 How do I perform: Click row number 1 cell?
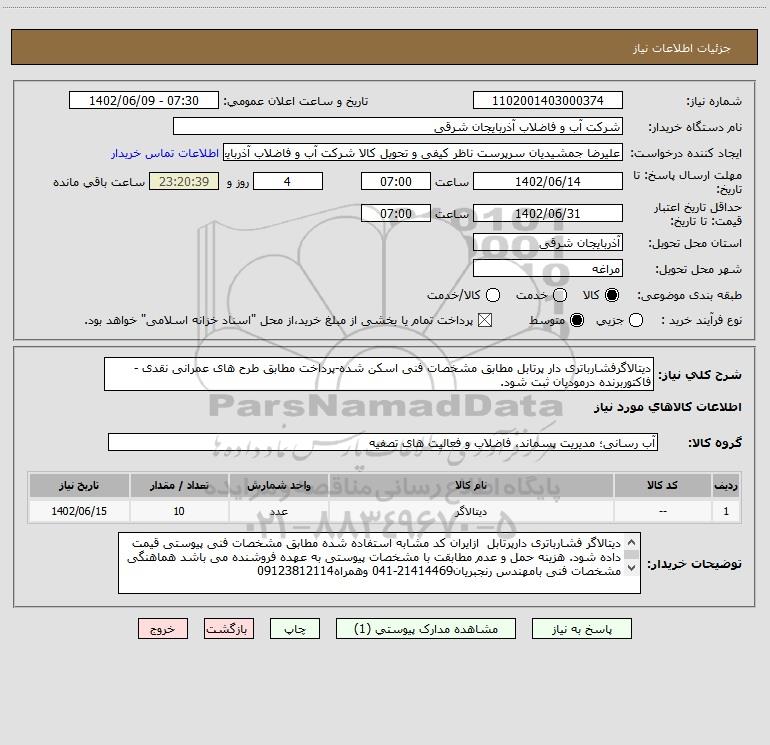726,511
